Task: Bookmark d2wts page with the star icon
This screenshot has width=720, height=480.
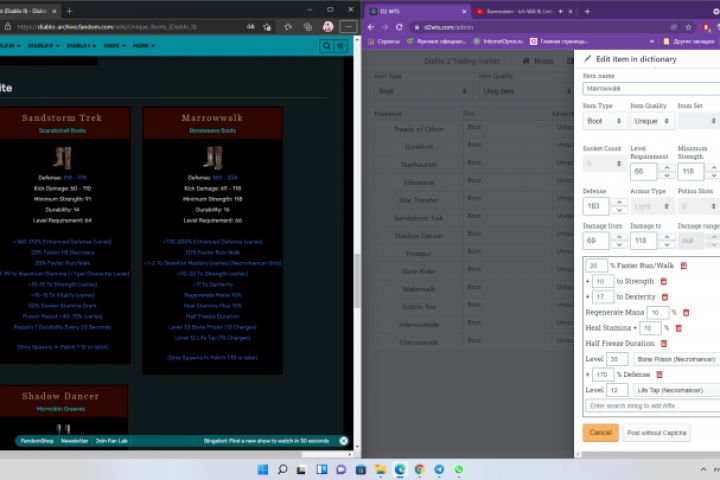Action: pyautogui.click(x=688, y=27)
